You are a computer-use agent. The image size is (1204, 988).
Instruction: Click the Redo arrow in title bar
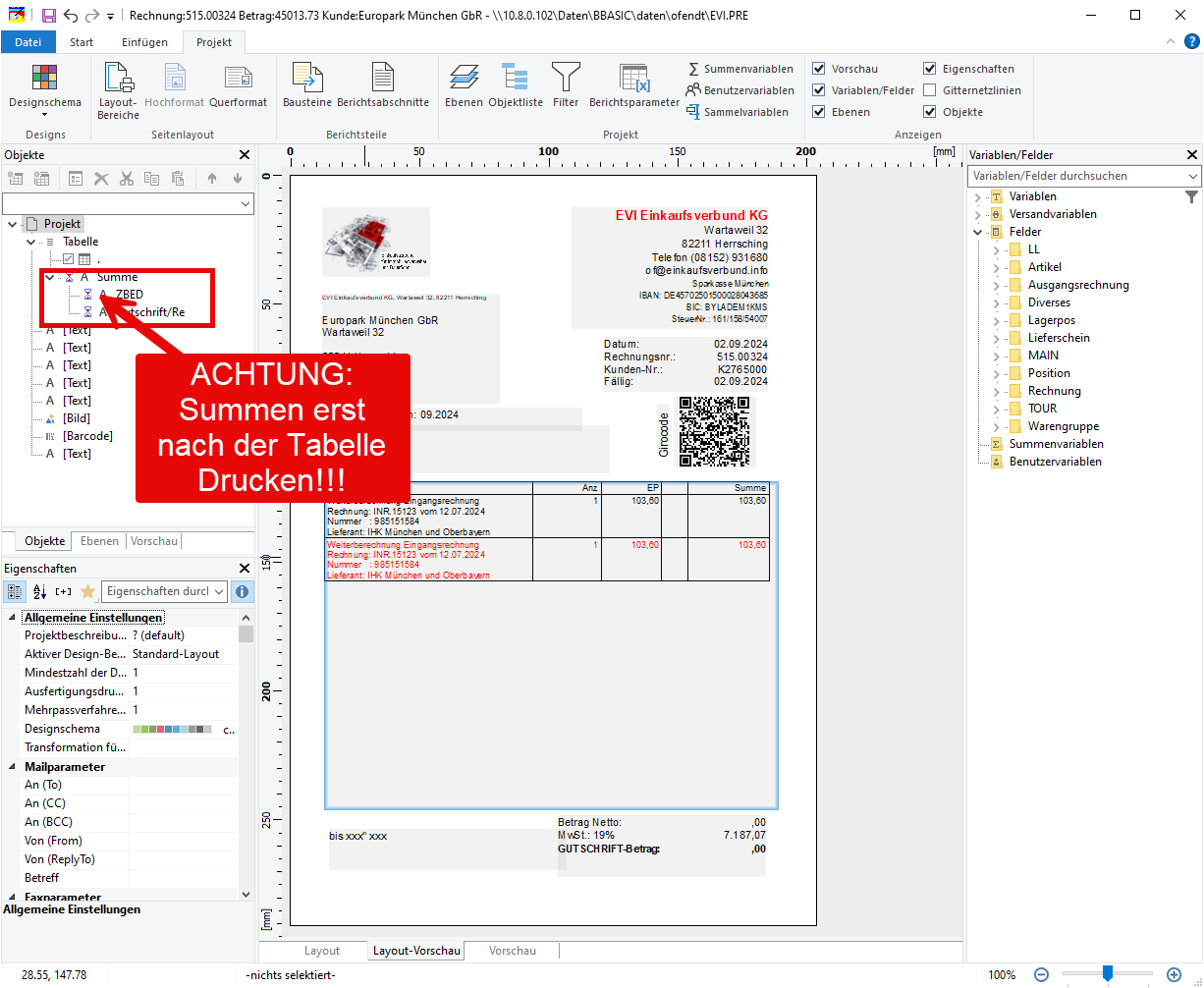(x=91, y=16)
